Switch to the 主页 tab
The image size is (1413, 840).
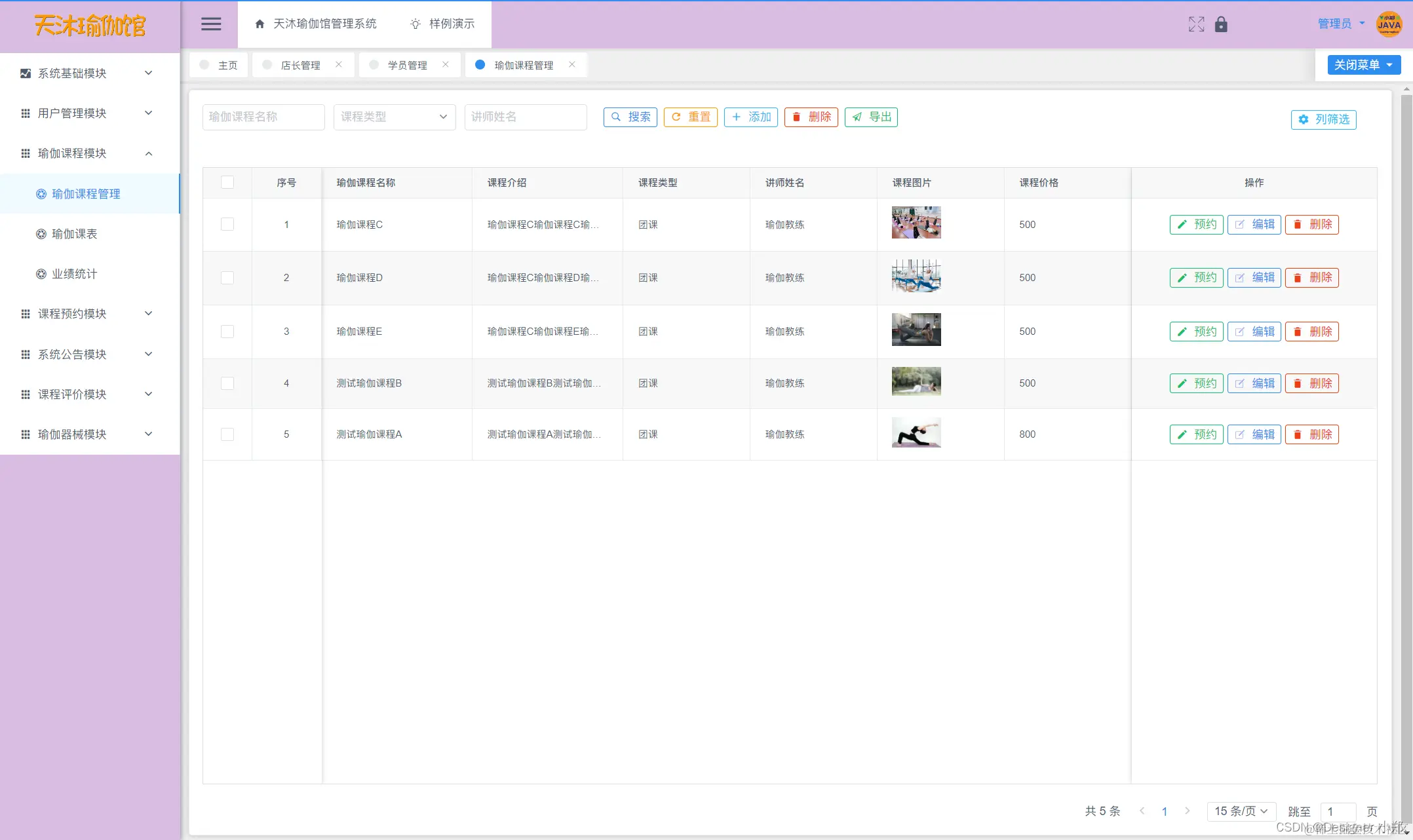click(219, 65)
